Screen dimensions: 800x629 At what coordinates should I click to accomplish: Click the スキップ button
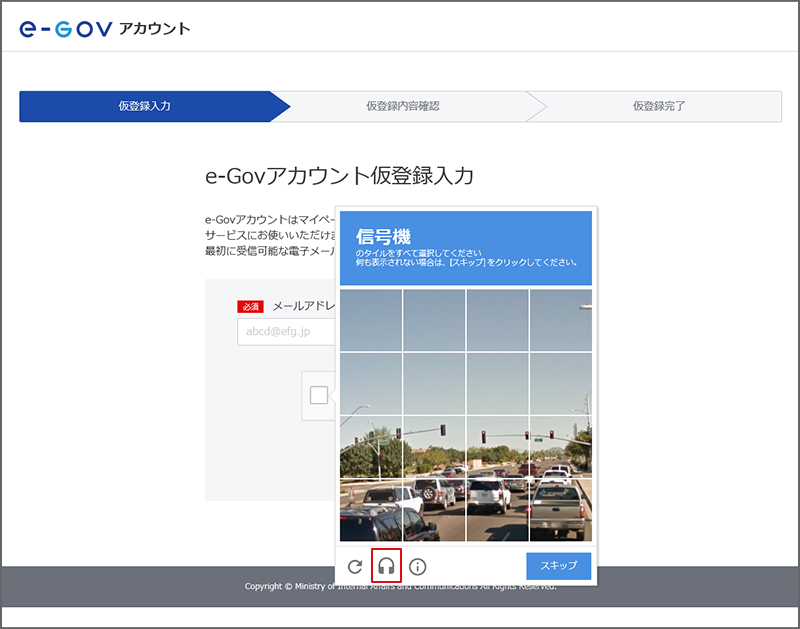click(x=559, y=566)
